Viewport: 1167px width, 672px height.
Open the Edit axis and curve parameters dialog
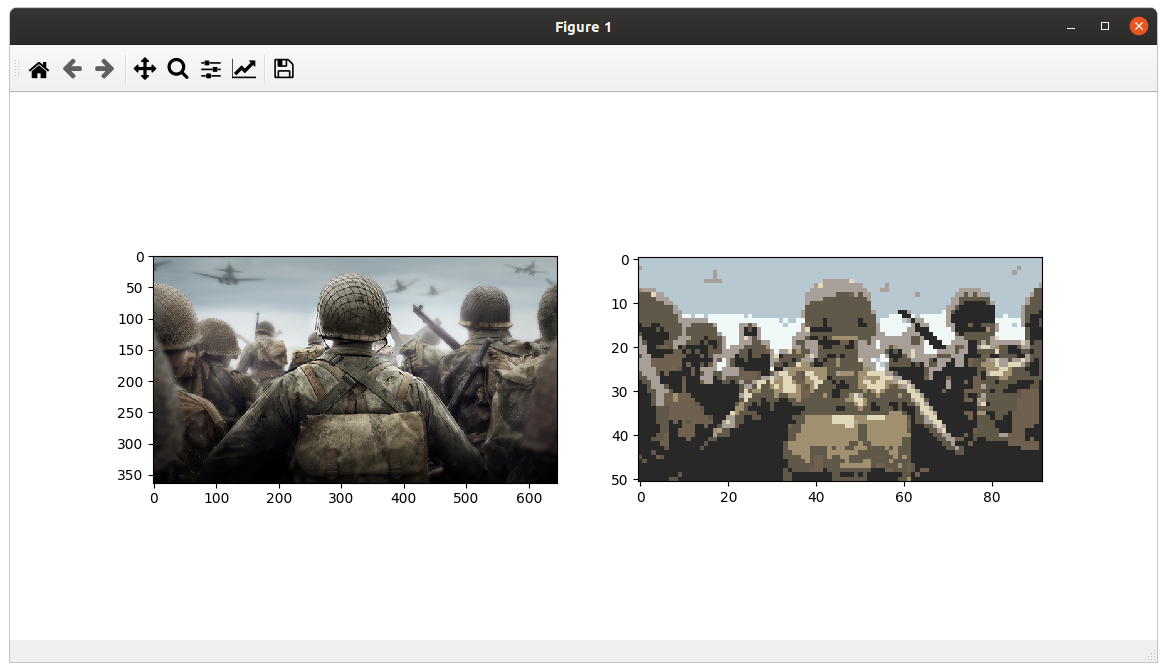[244, 69]
